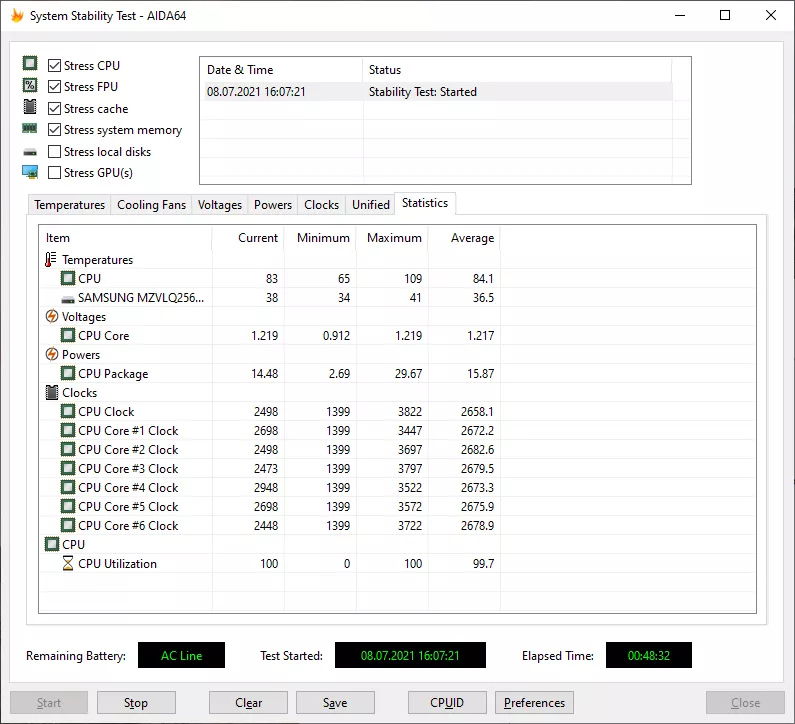
Task: Open the Voltages tab
Action: [220, 205]
